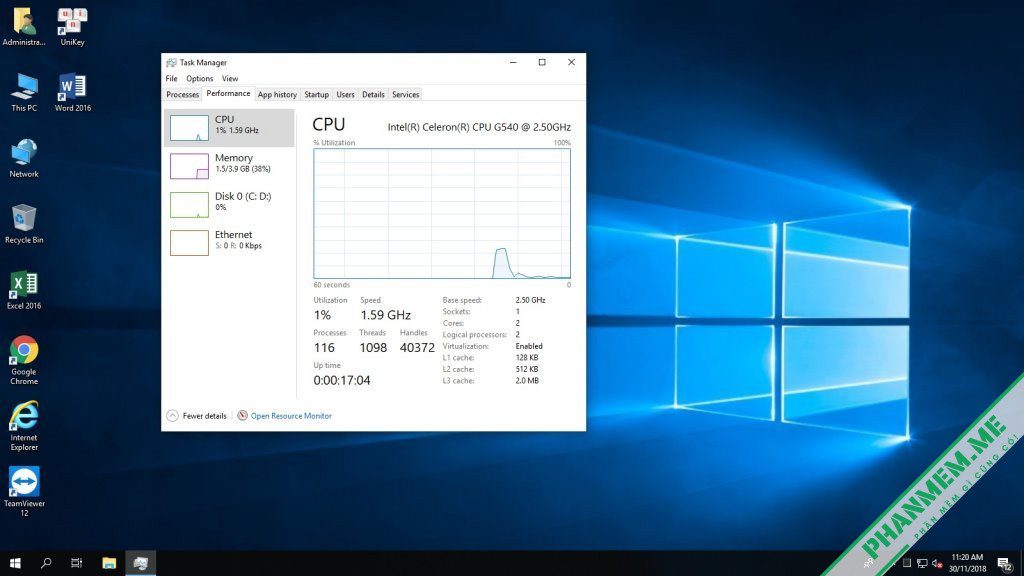This screenshot has height=576, width=1024.
Task: Click the Processes count 116
Action: [x=324, y=348]
